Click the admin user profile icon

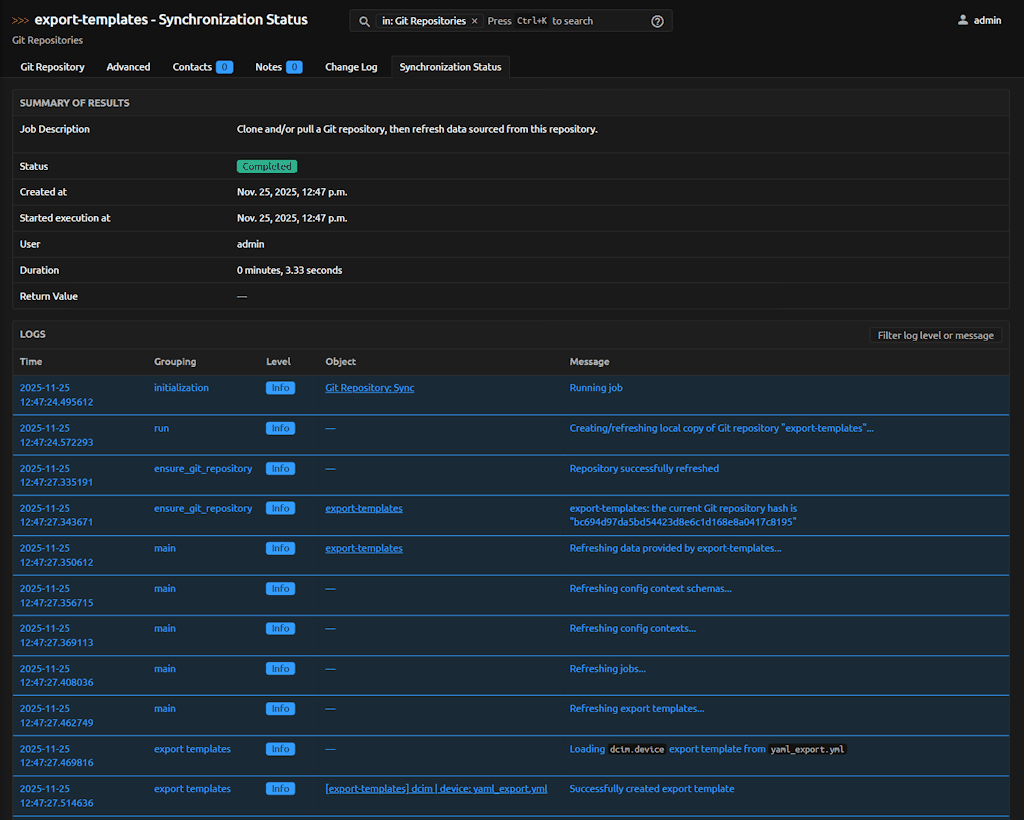[963, 20]
